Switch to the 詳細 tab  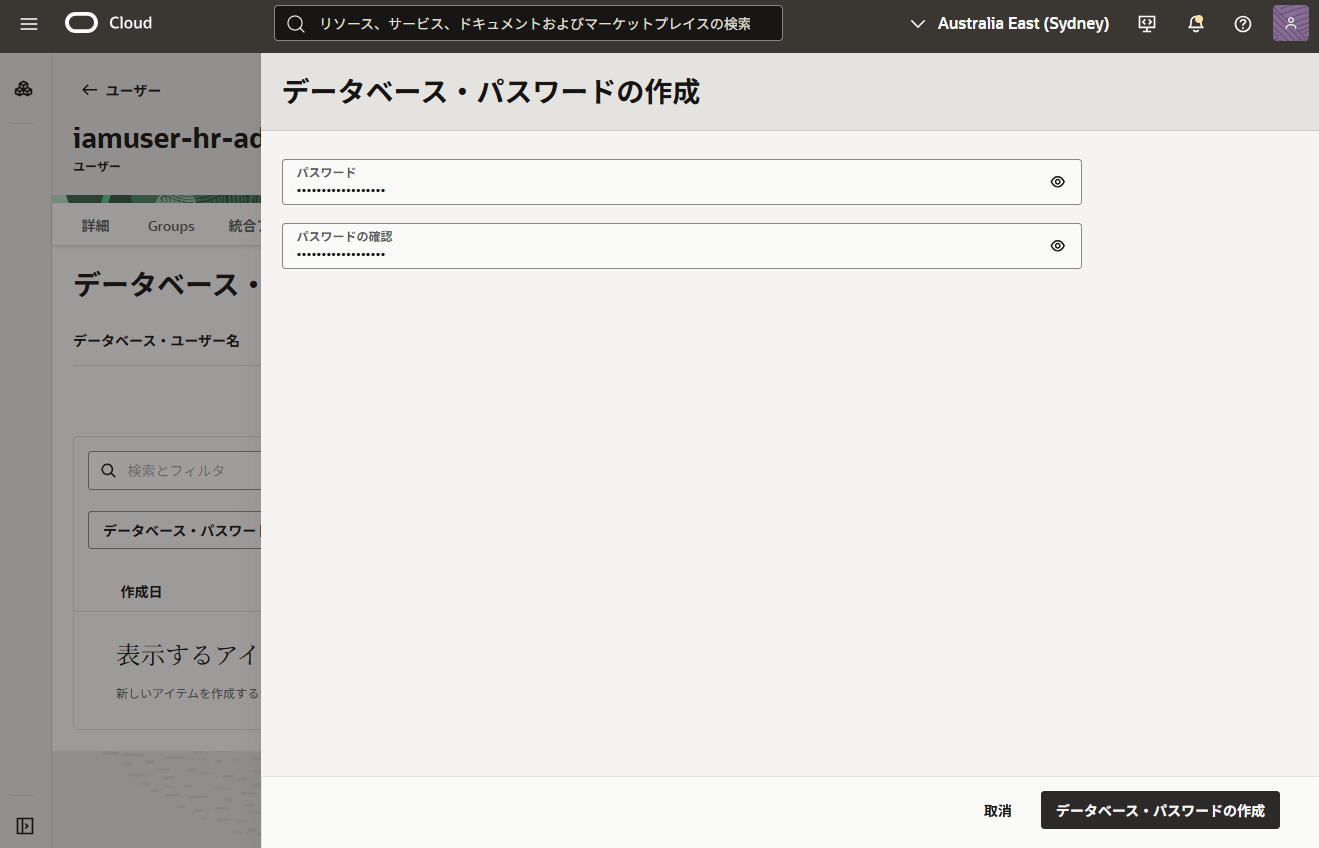(x=95, y=226)
